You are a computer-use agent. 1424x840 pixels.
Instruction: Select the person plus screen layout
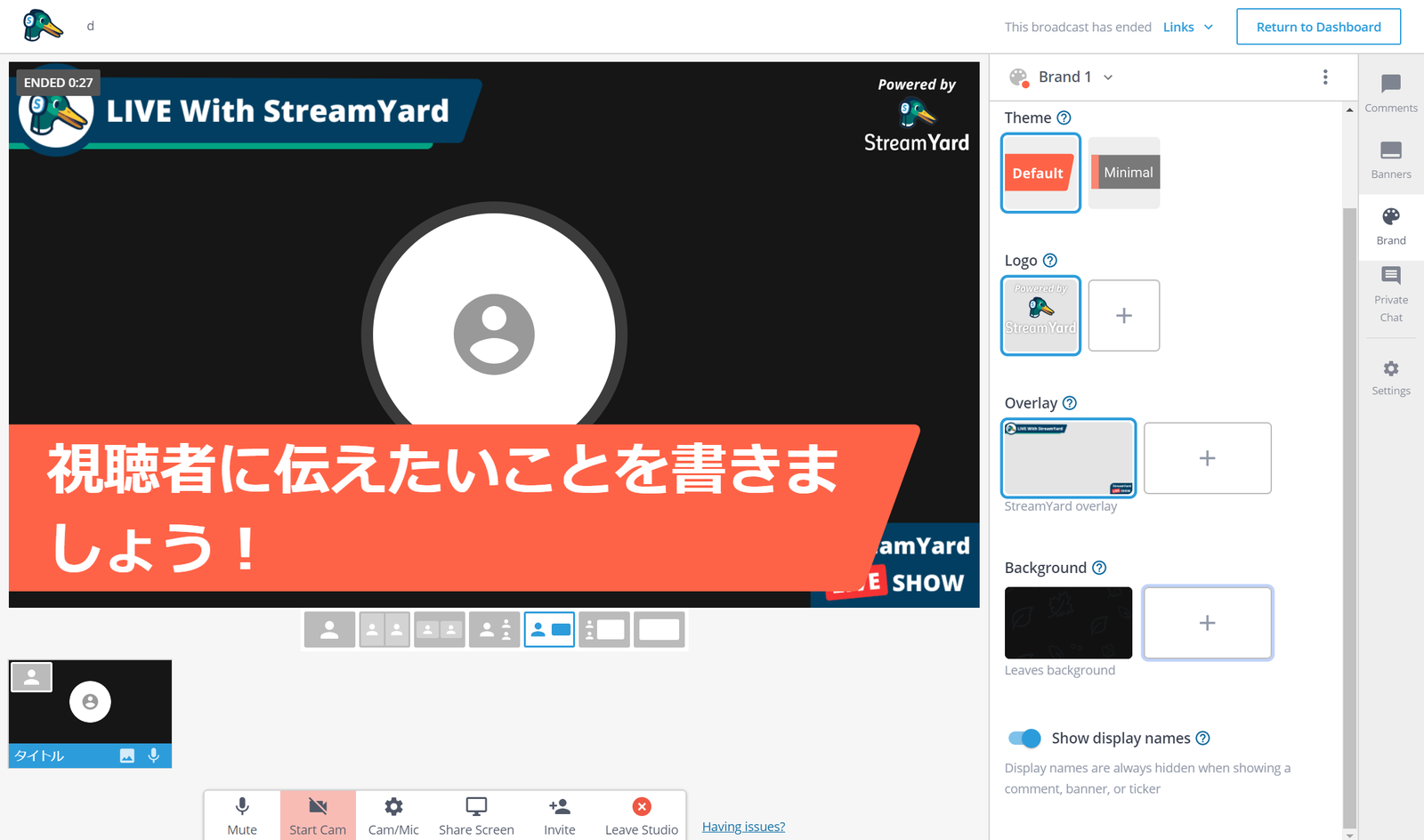549,630
